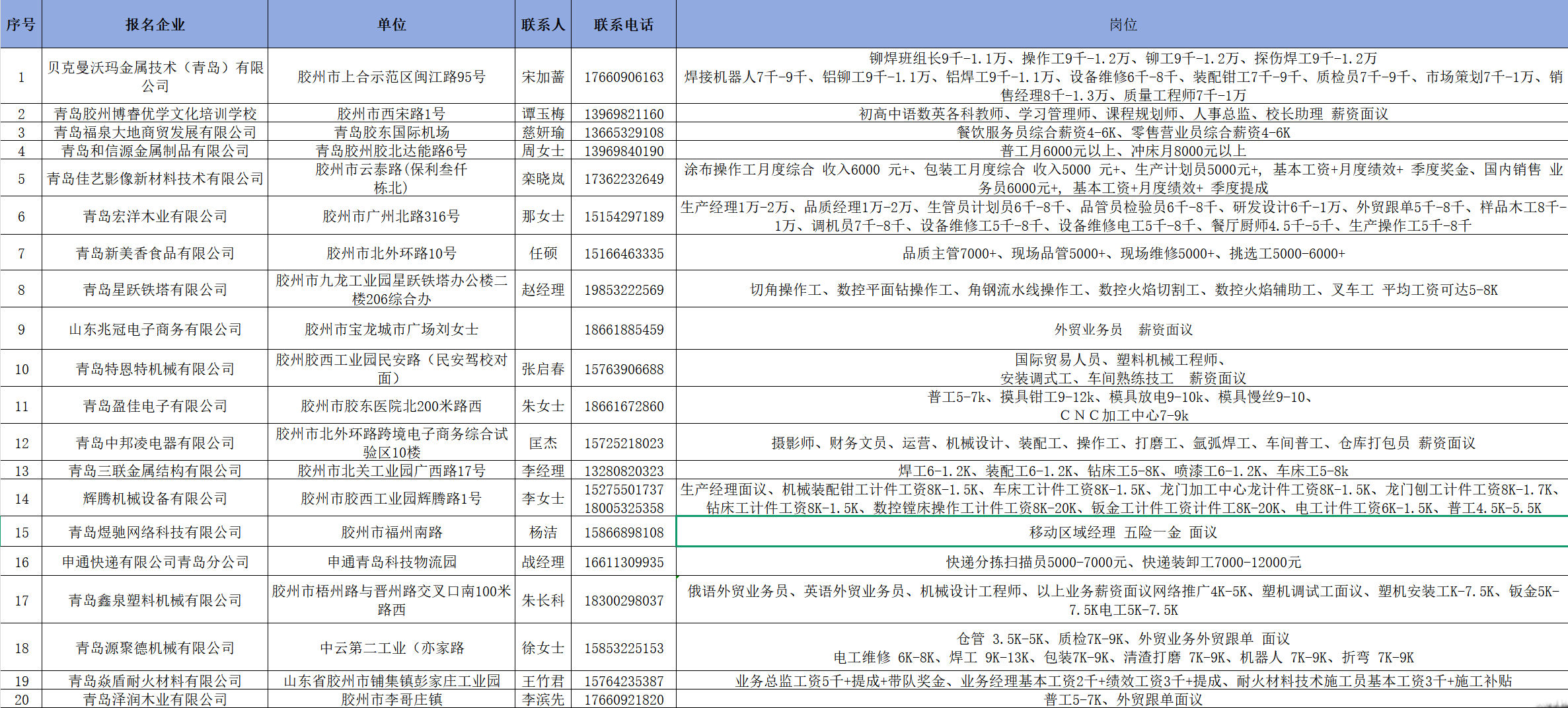Screen dimensions: 1568x708
Task: Select the address 青岛胶东国际机场
Action: pos(391,132)
